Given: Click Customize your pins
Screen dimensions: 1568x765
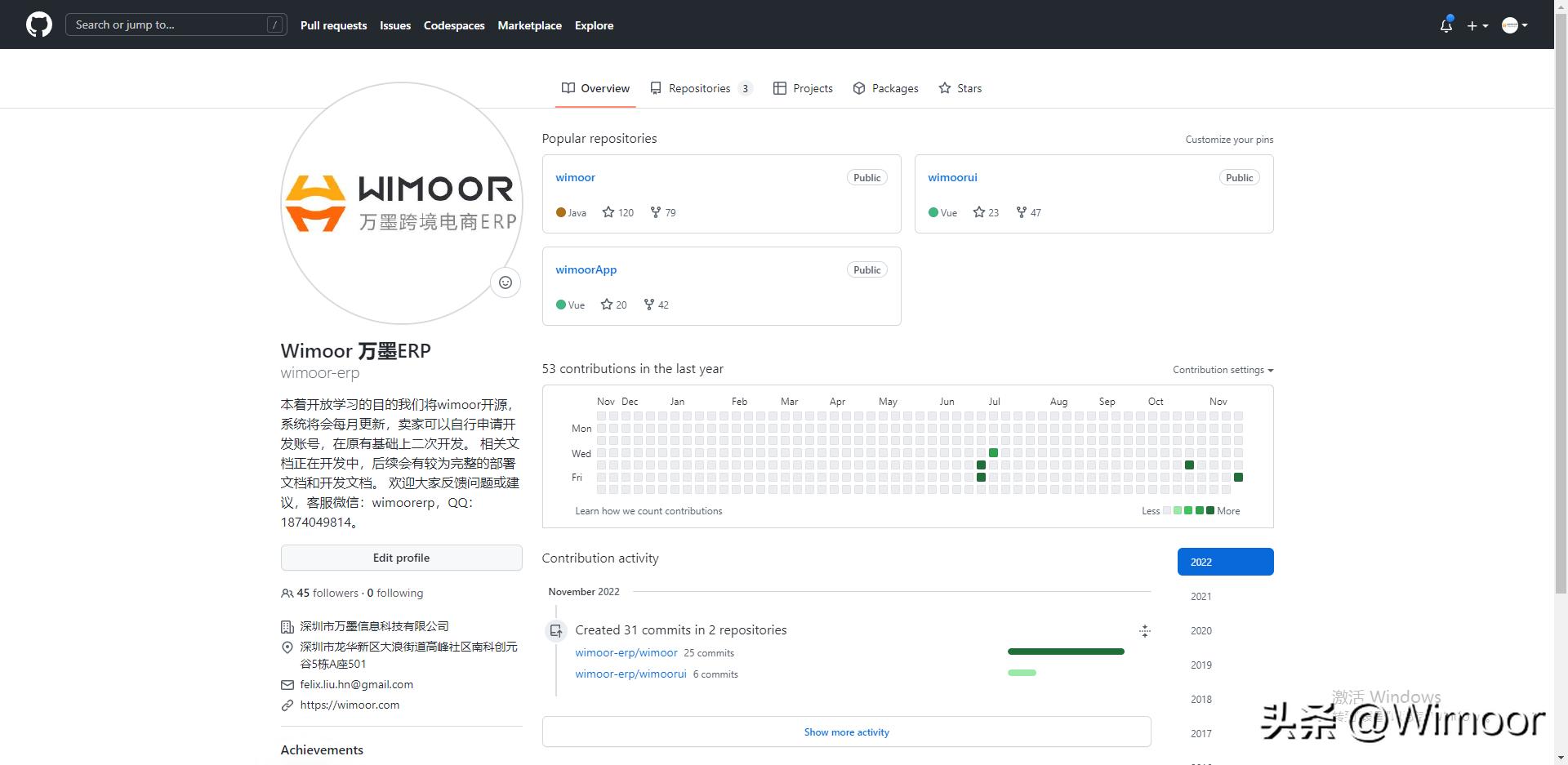Looking at the screenshot, I should [x=1229, y=140].
